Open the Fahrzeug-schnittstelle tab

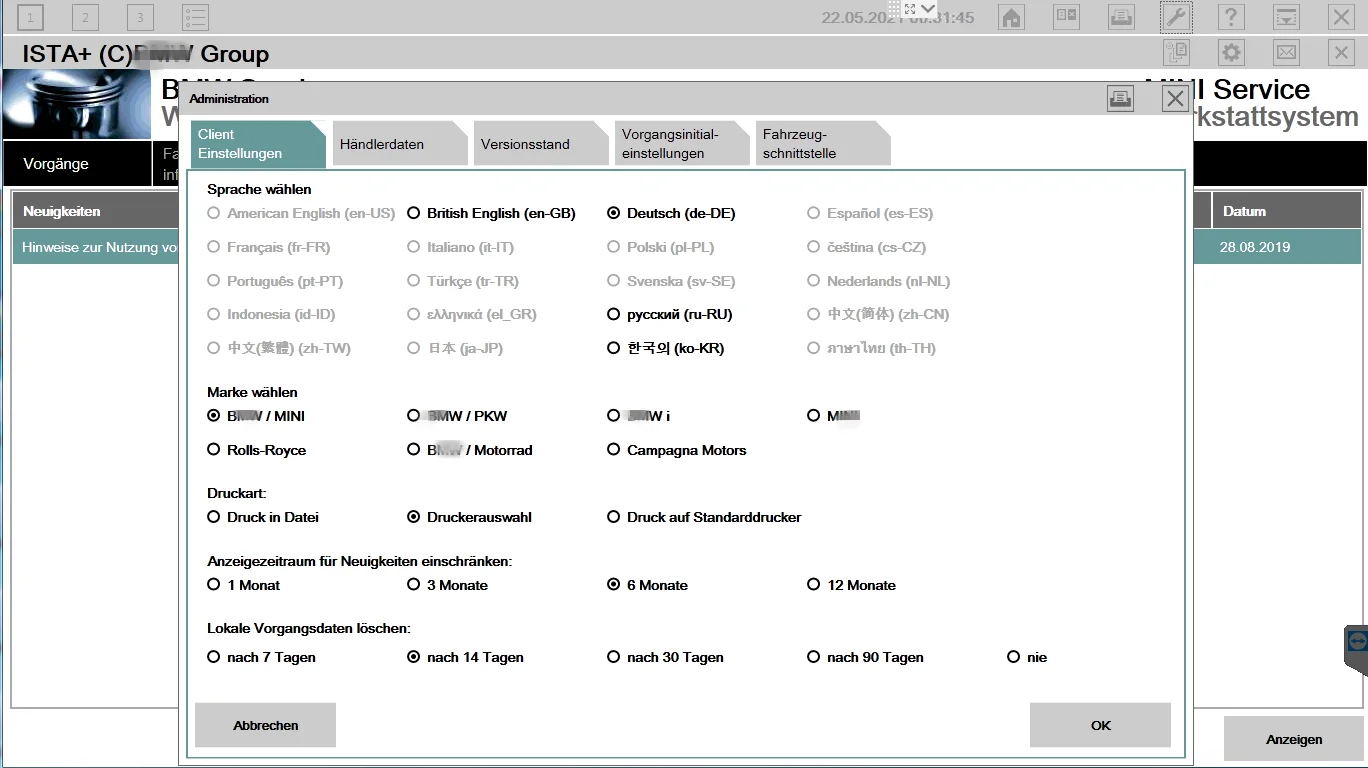click(x=822, y=144)
